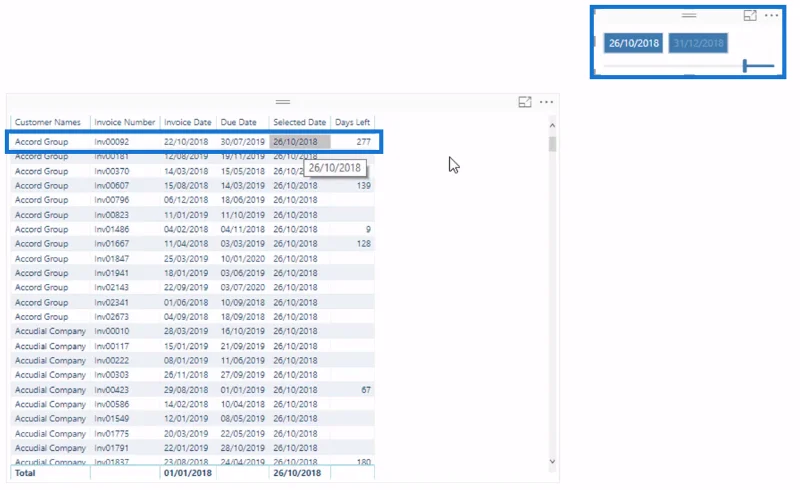The image size is (800, 490).
Task: Open more options menu of invoice table
Action: [546, 102]
